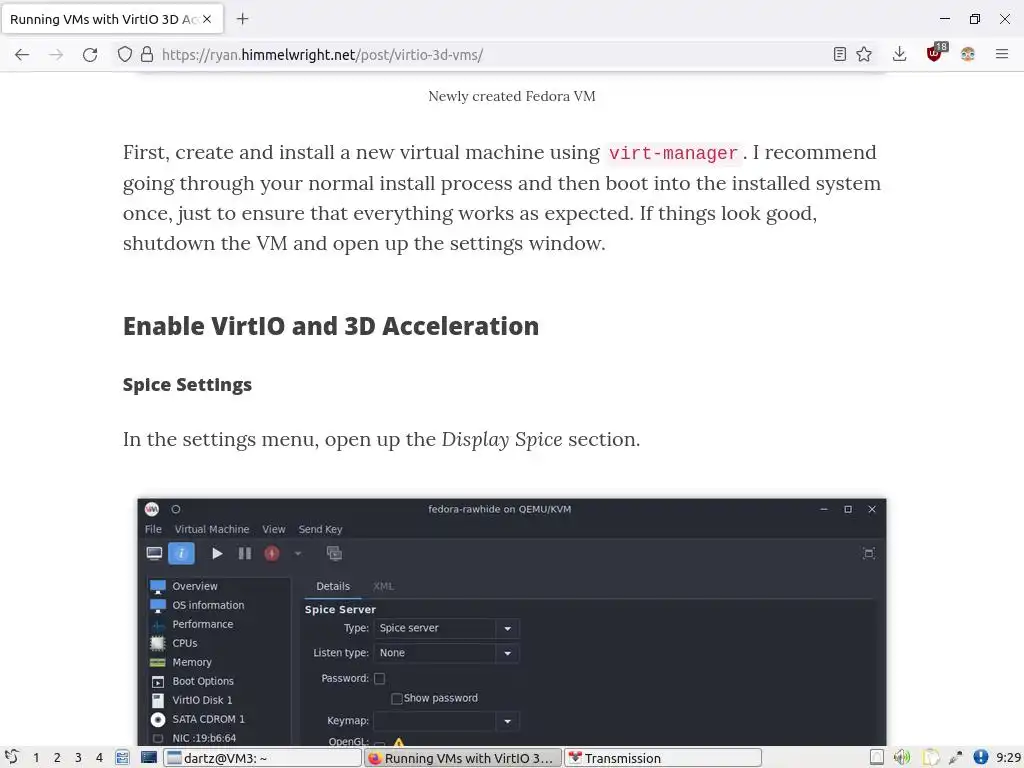Image resolution: width=1024 pixels, height=768 pixels.
Task: Click the 9:29 taskbar clock
Action: pos(1008,758)
